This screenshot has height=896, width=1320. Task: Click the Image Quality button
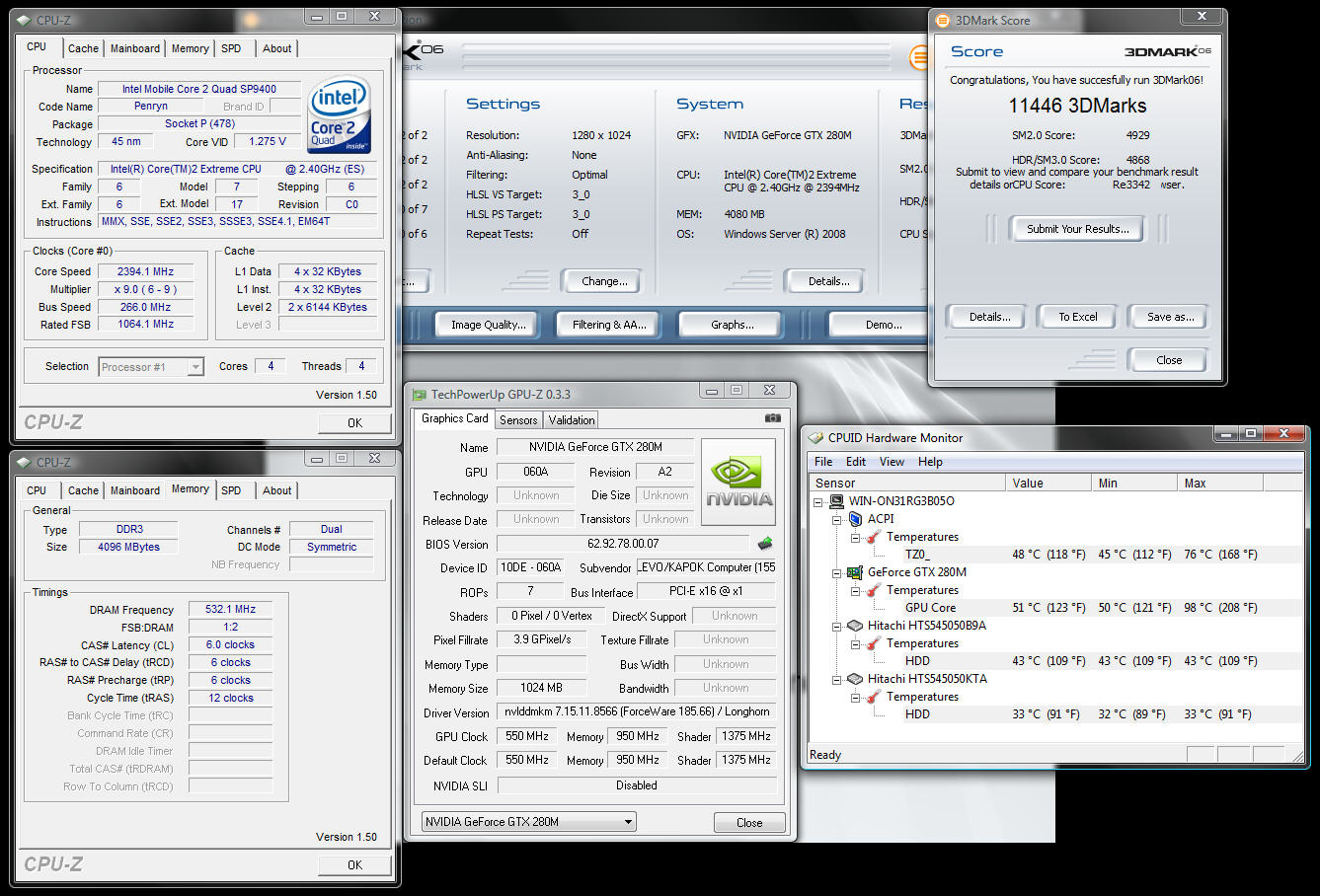tap(488, 325)
